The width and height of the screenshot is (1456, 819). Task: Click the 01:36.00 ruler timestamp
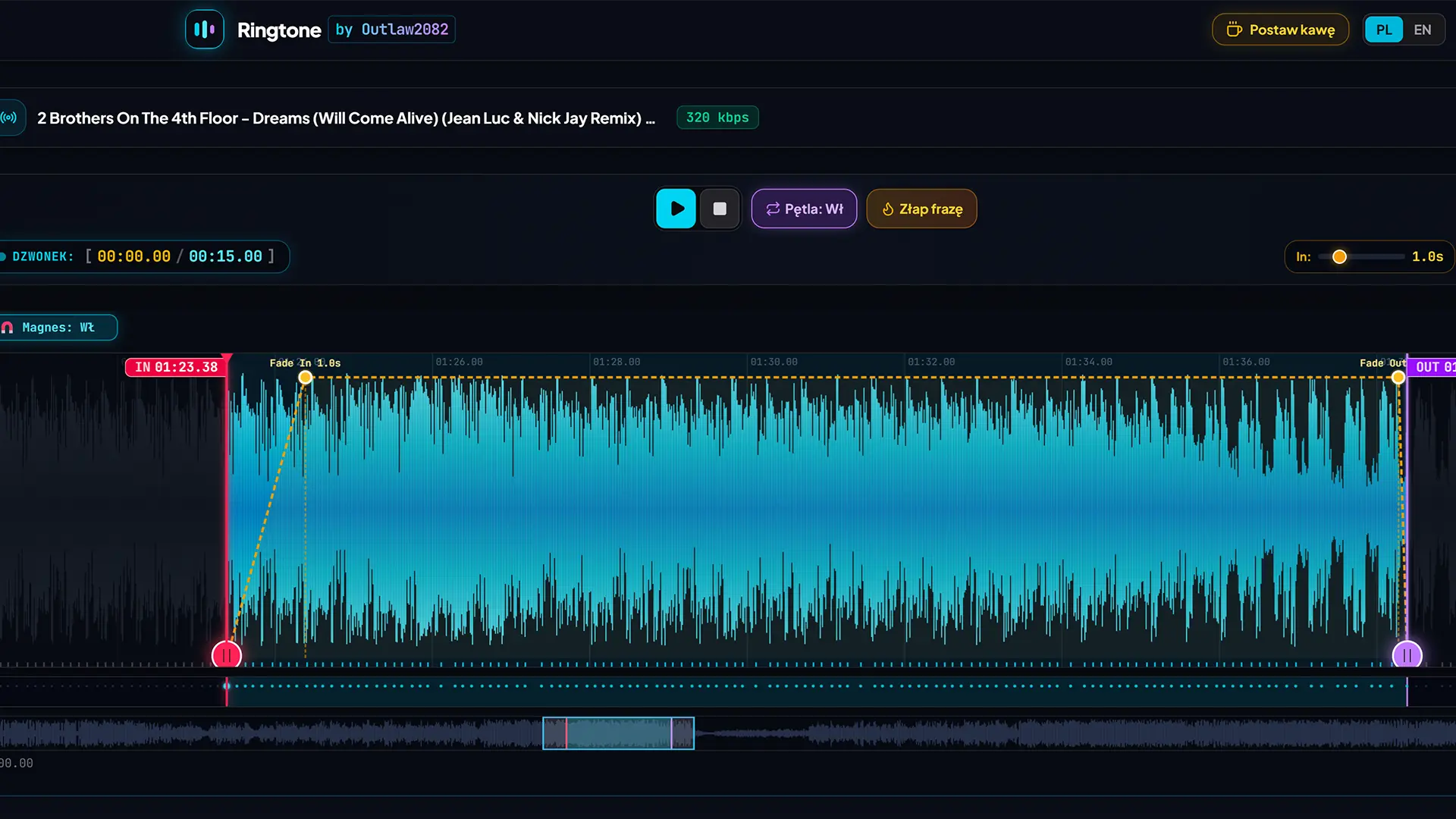[1246, 362]
